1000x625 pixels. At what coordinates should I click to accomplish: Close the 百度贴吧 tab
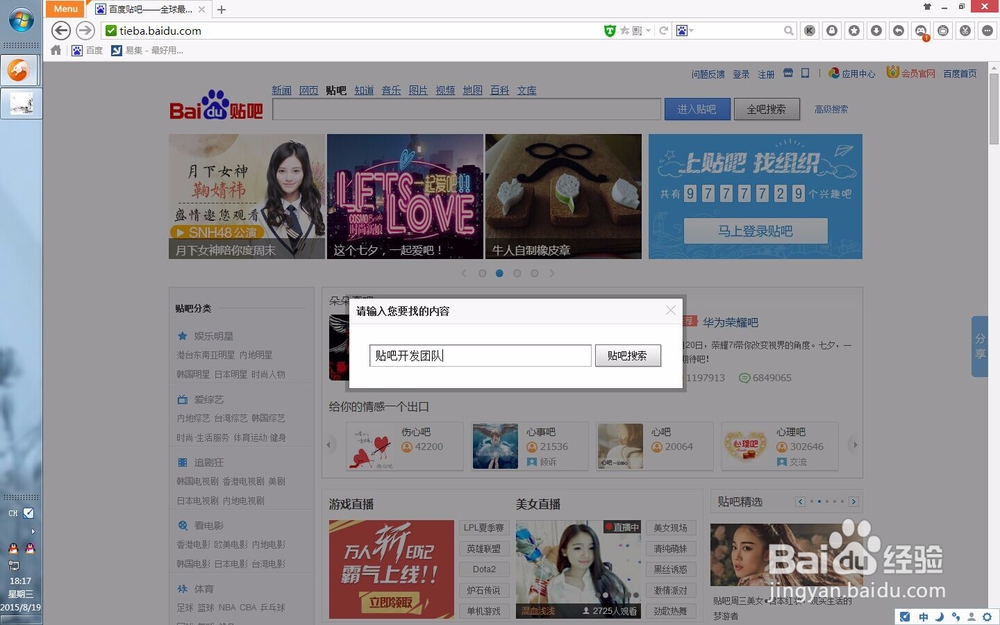click(x=202, y=10)
